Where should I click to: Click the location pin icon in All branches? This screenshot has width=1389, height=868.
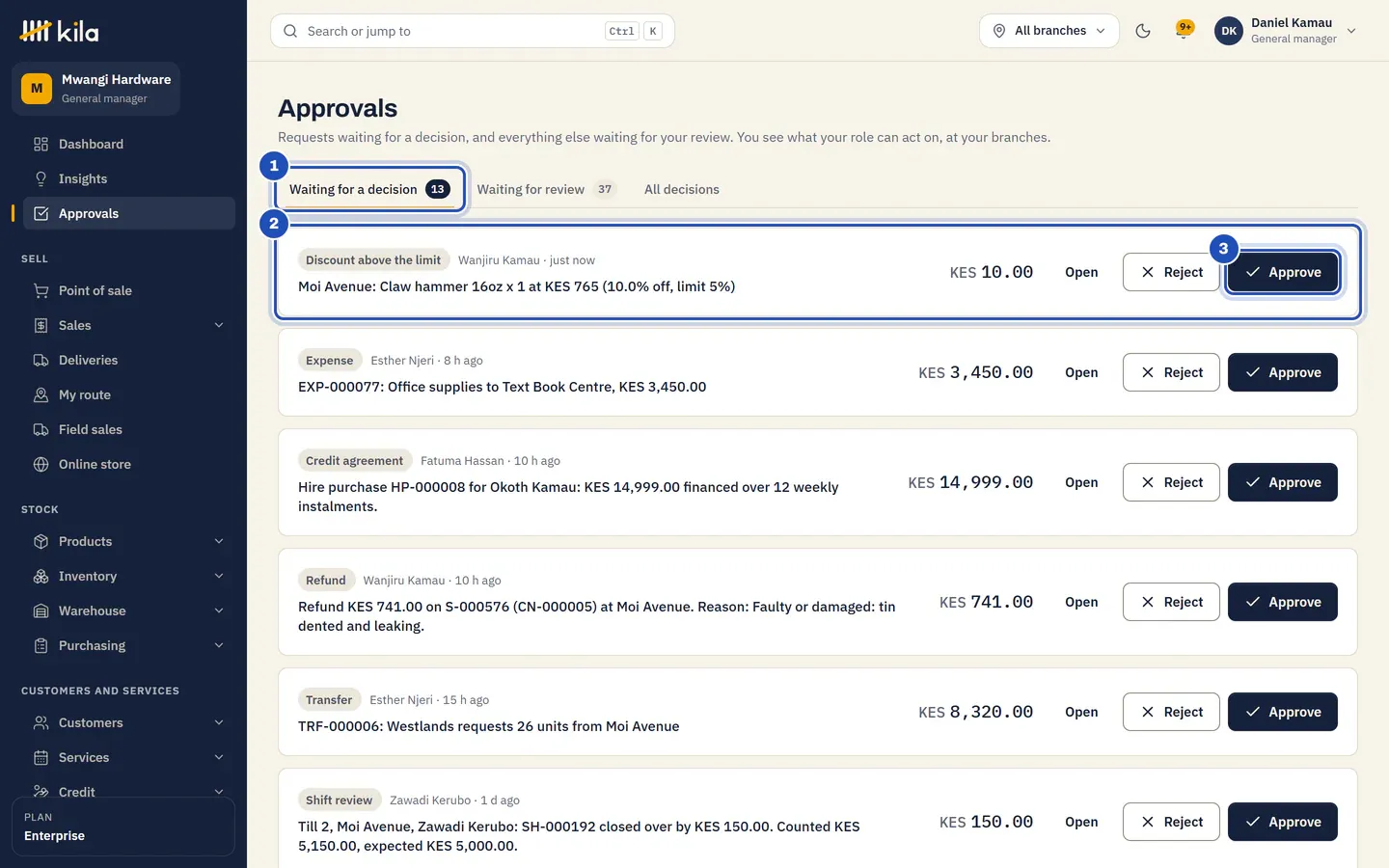(999, 31)
